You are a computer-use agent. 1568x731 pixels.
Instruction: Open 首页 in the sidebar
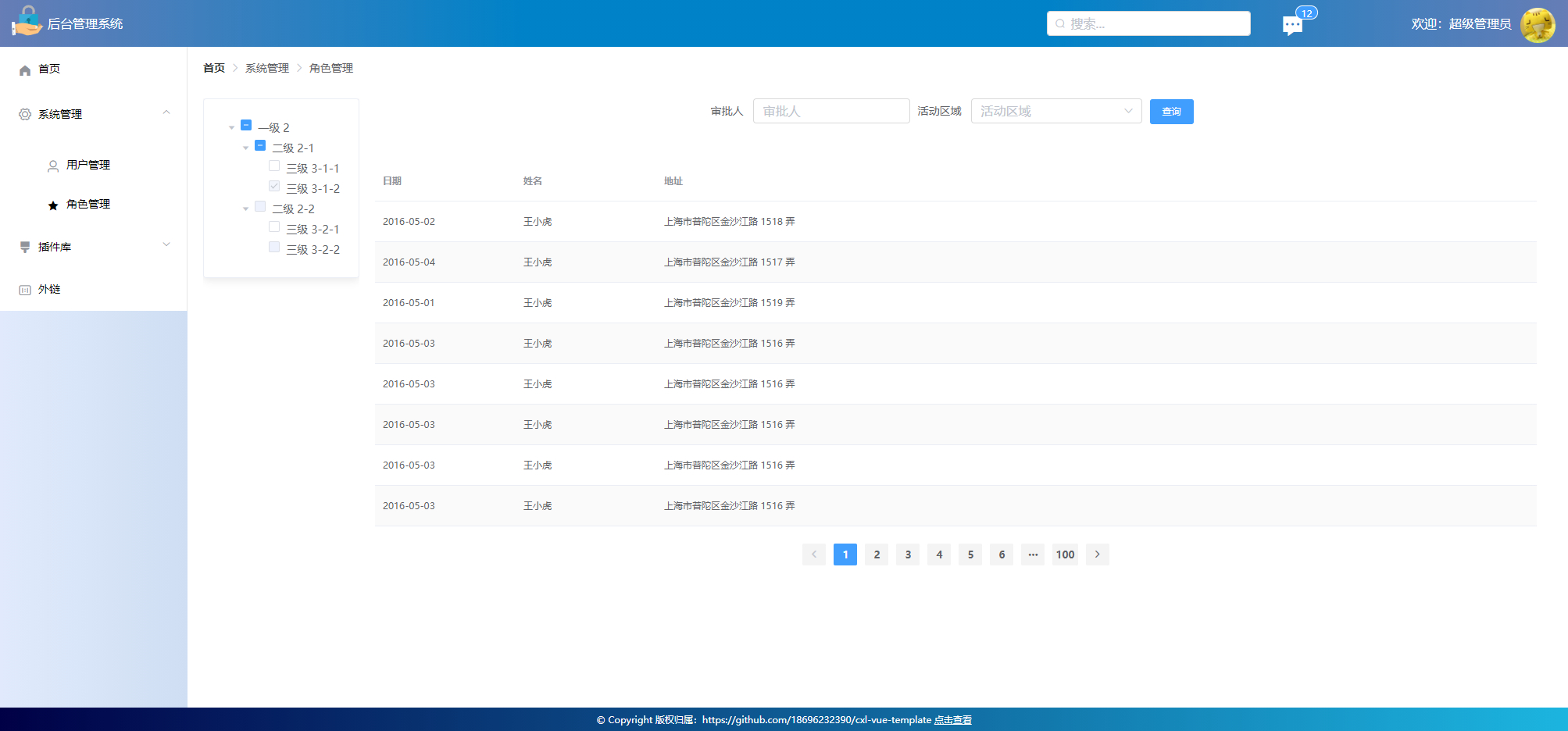(94, 69)
